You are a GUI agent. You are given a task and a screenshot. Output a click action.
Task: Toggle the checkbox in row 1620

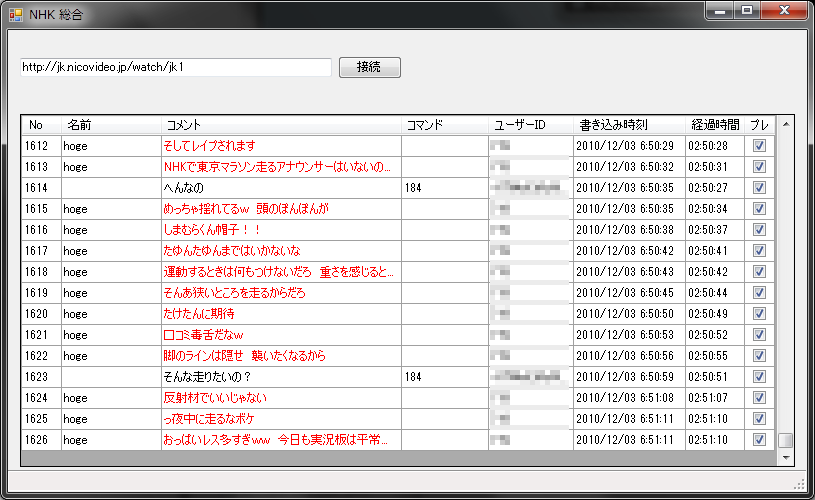(759, 314)
